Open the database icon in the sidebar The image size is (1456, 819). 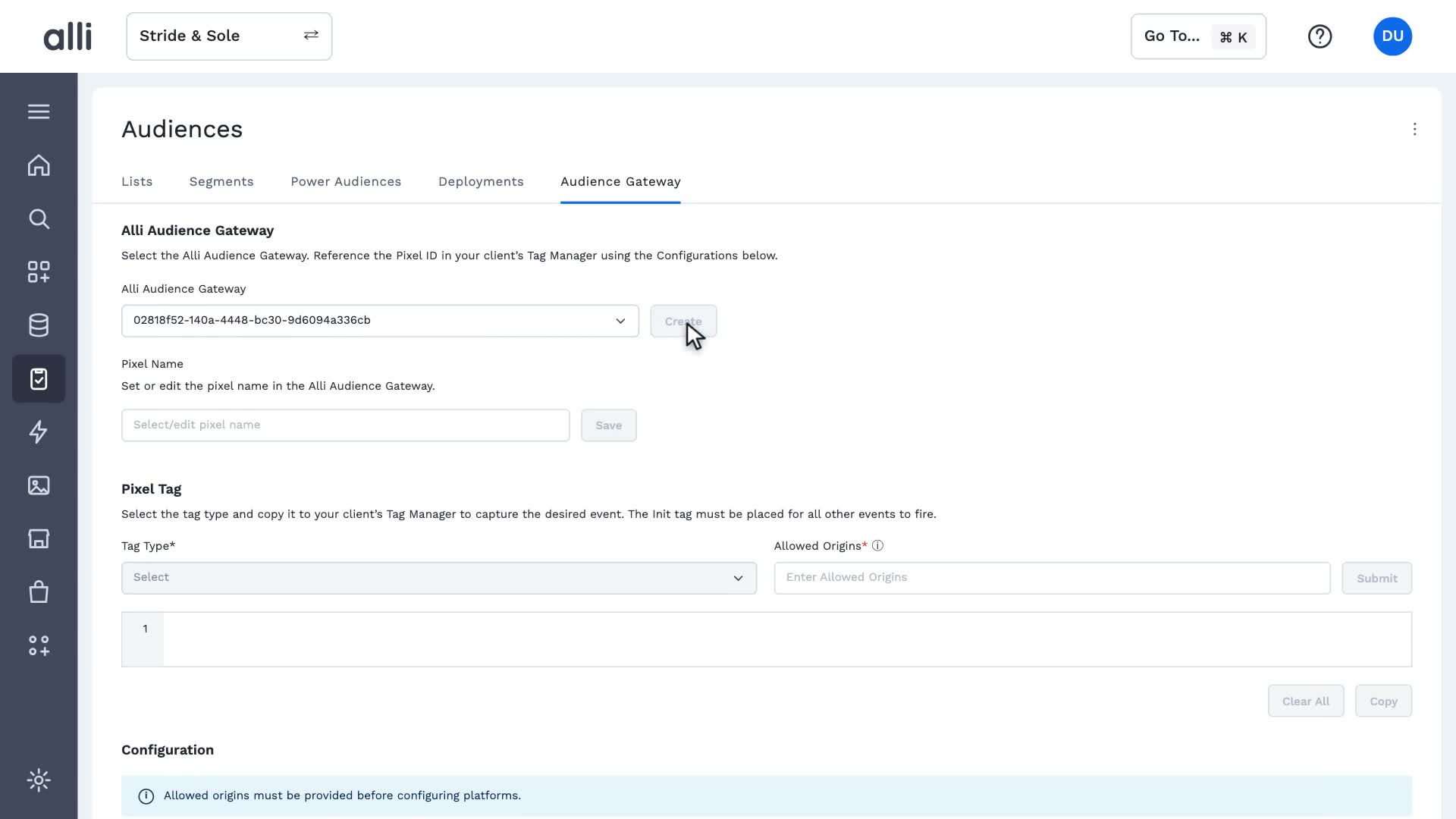click(39, 325)
